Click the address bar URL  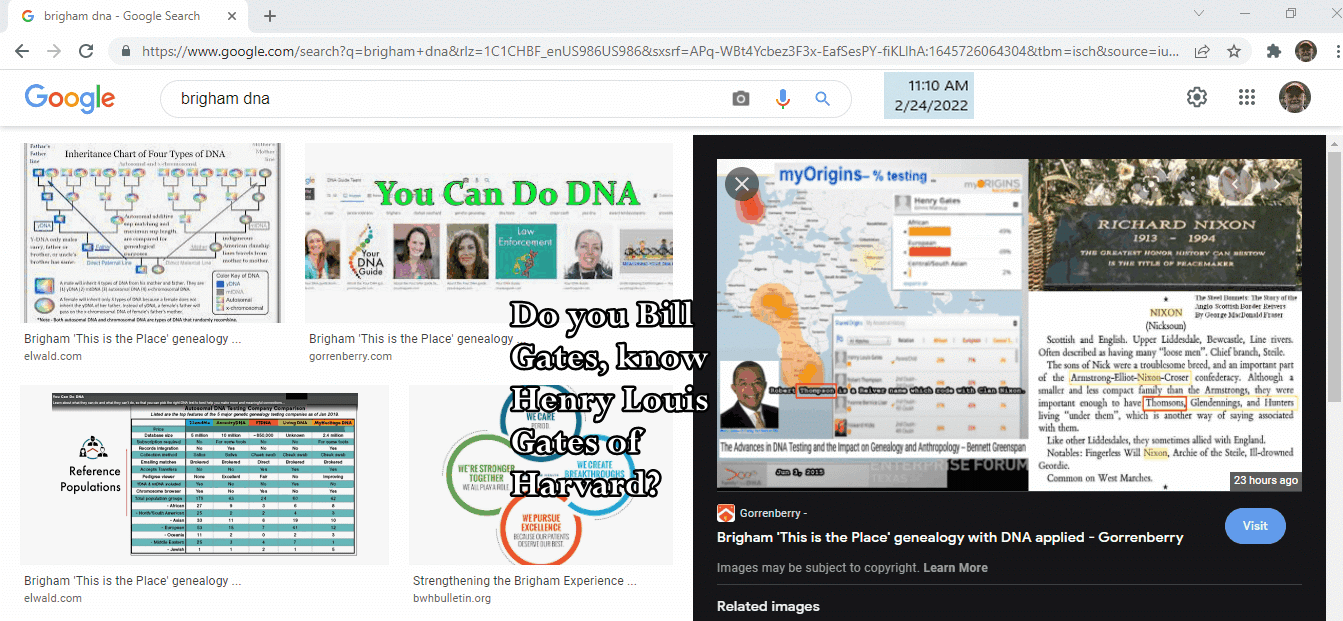660,51
